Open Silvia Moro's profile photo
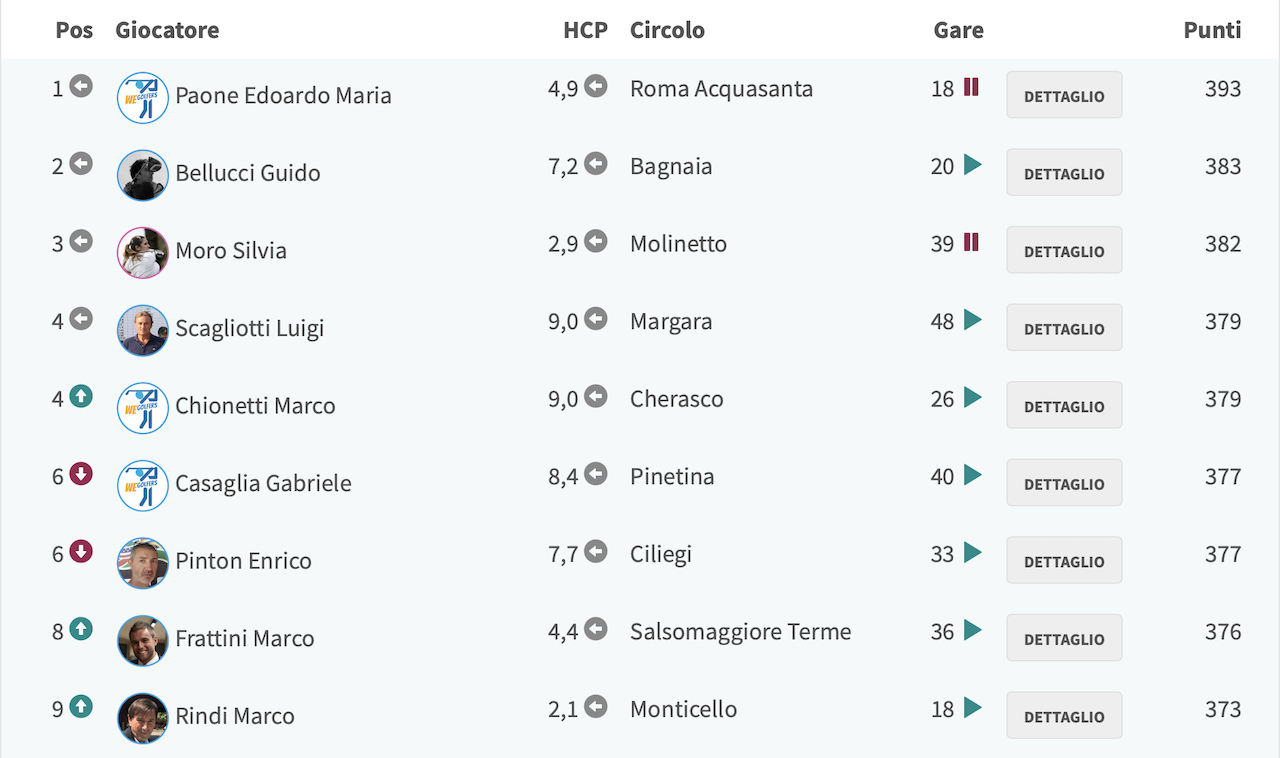Image resolution: width=1280 pixels, height=758 pixels. [x=143, y=252]
